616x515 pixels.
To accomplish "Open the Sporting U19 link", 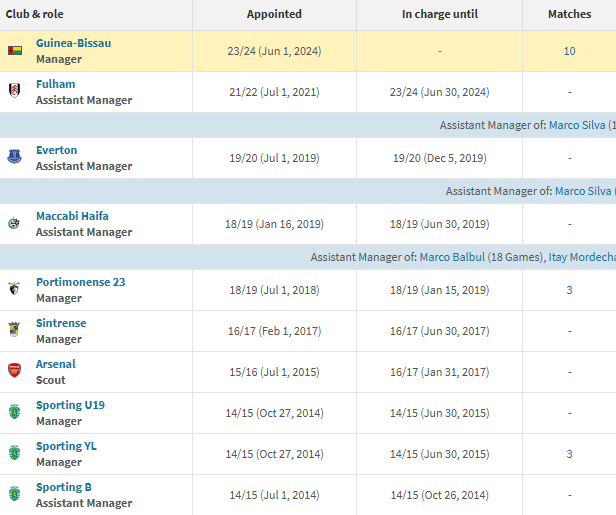I will [70, 405].
